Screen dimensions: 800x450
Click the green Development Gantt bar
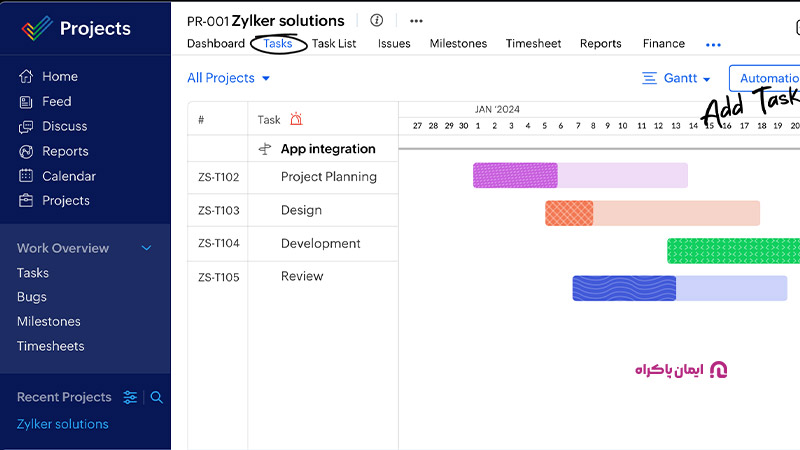pyautogui.click(x=733, y=251)
